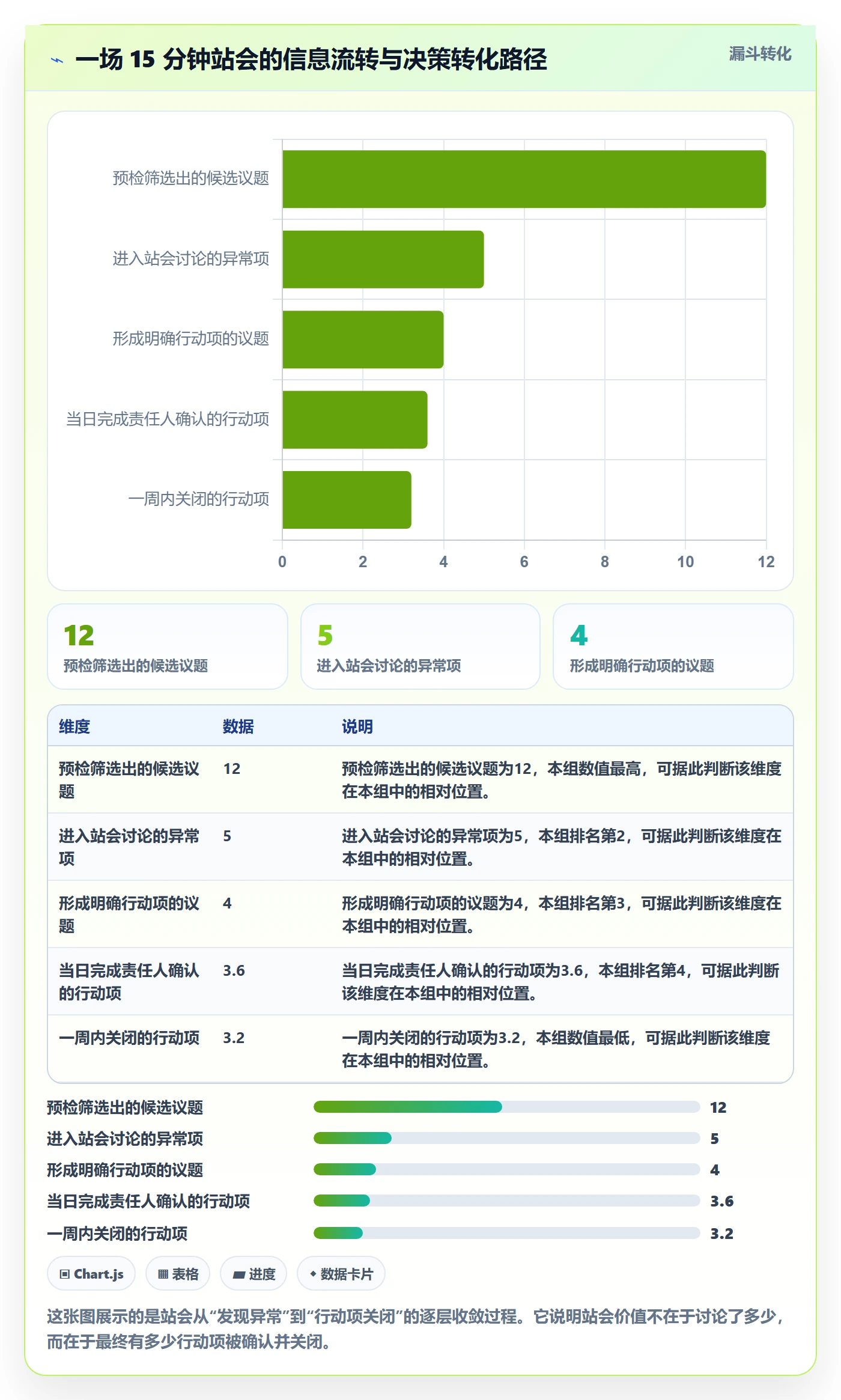Click description text mentioning 本组数值最高
The image size is (841, 1400).
point(562,780)
